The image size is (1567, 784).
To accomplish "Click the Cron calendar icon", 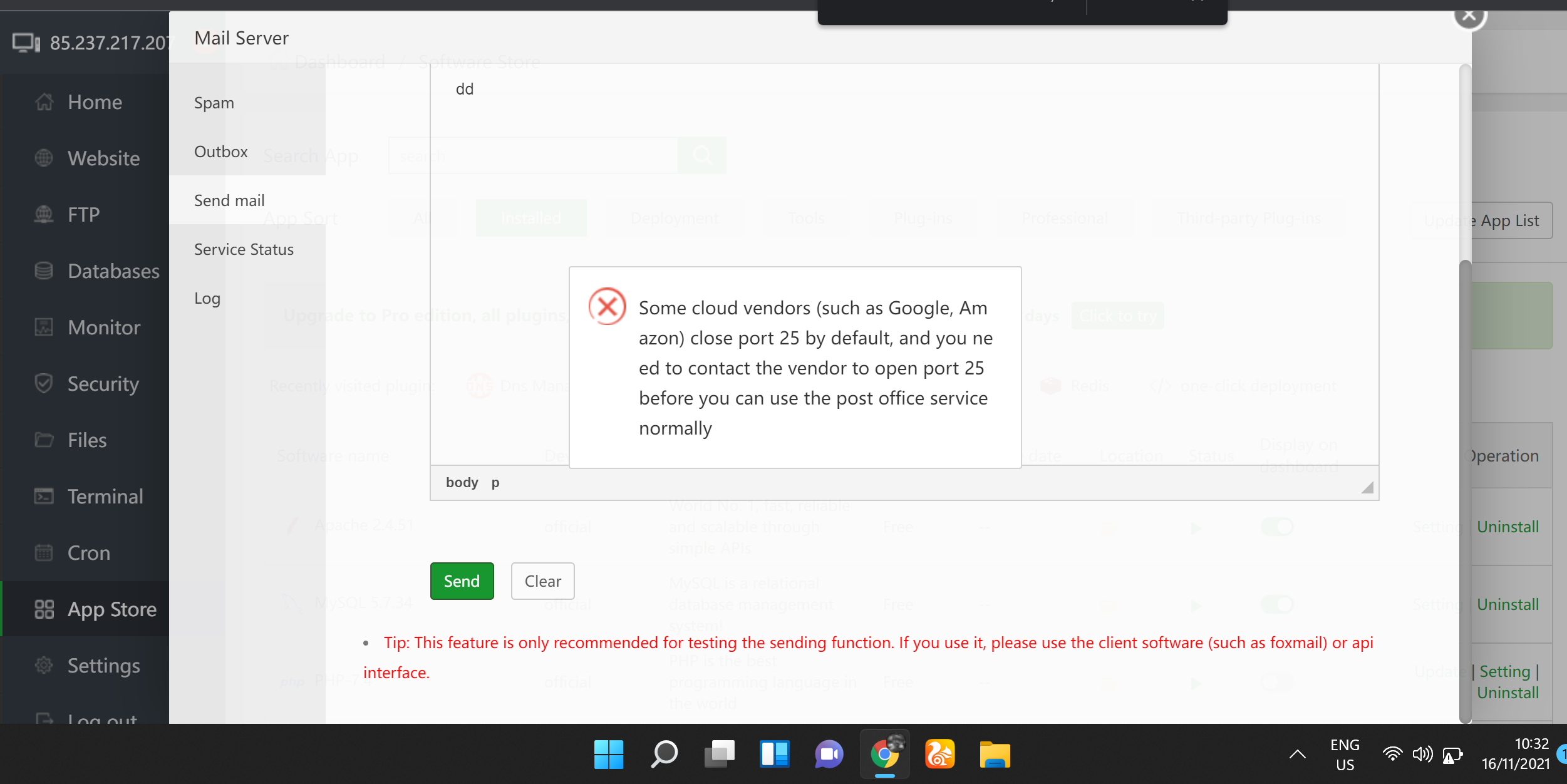I will (44, 553).
